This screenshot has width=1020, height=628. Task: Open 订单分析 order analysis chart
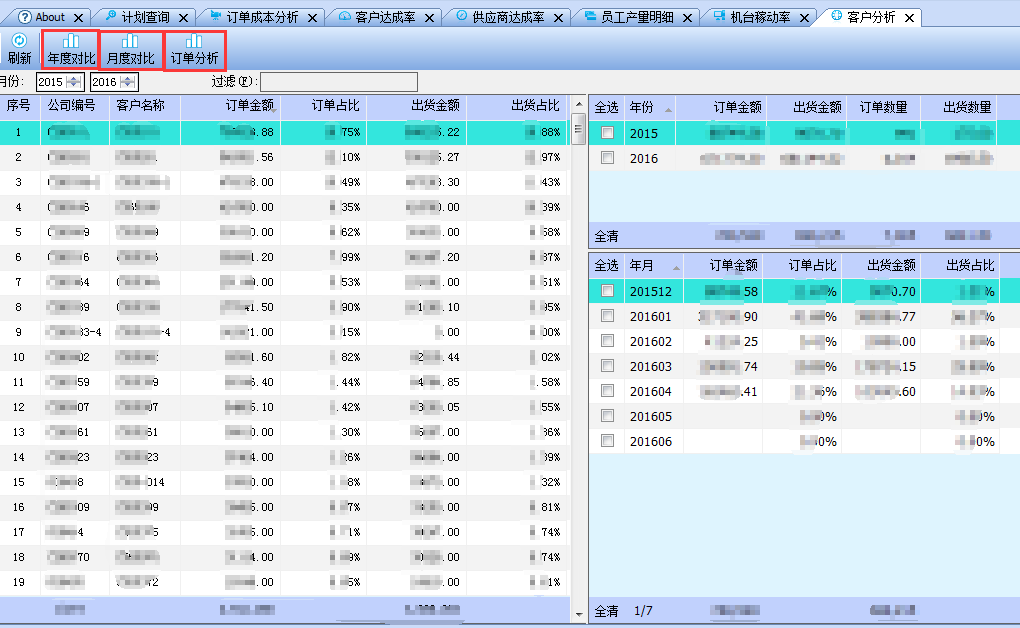pyautogui.click(x=194, y=49)
